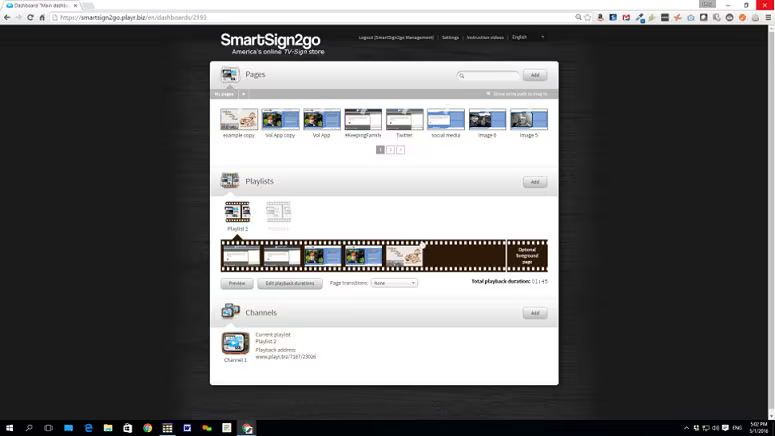This screenshot has height=436, width=775.
Task: Open Windows taskbar search
Action: pyautogui.click(x=29, y=428)
